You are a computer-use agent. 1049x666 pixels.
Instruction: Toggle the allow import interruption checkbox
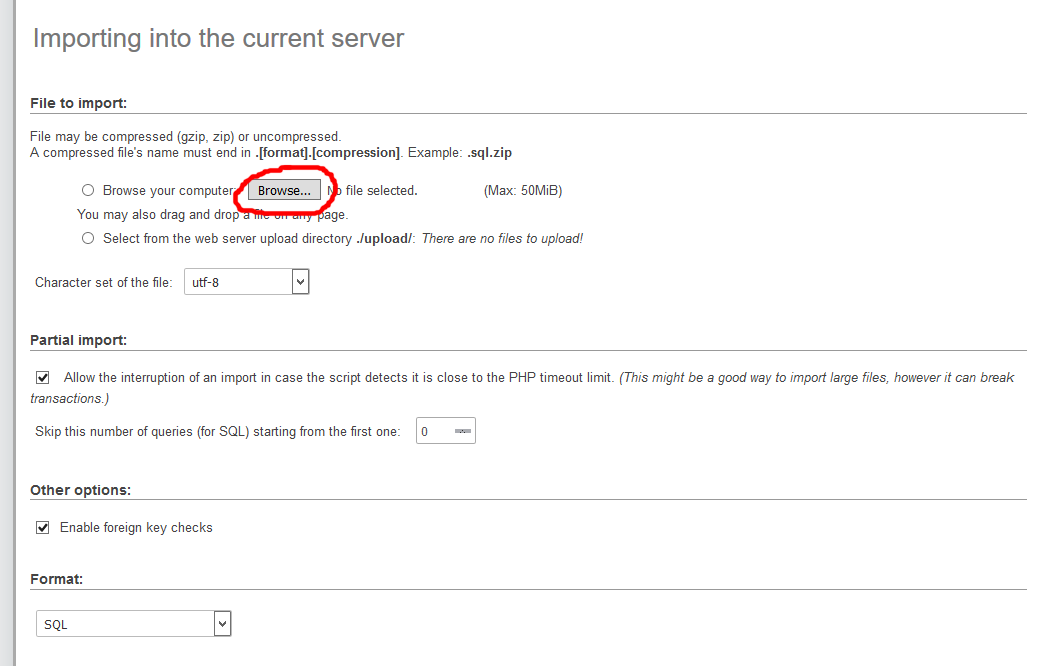click(43, 378)
